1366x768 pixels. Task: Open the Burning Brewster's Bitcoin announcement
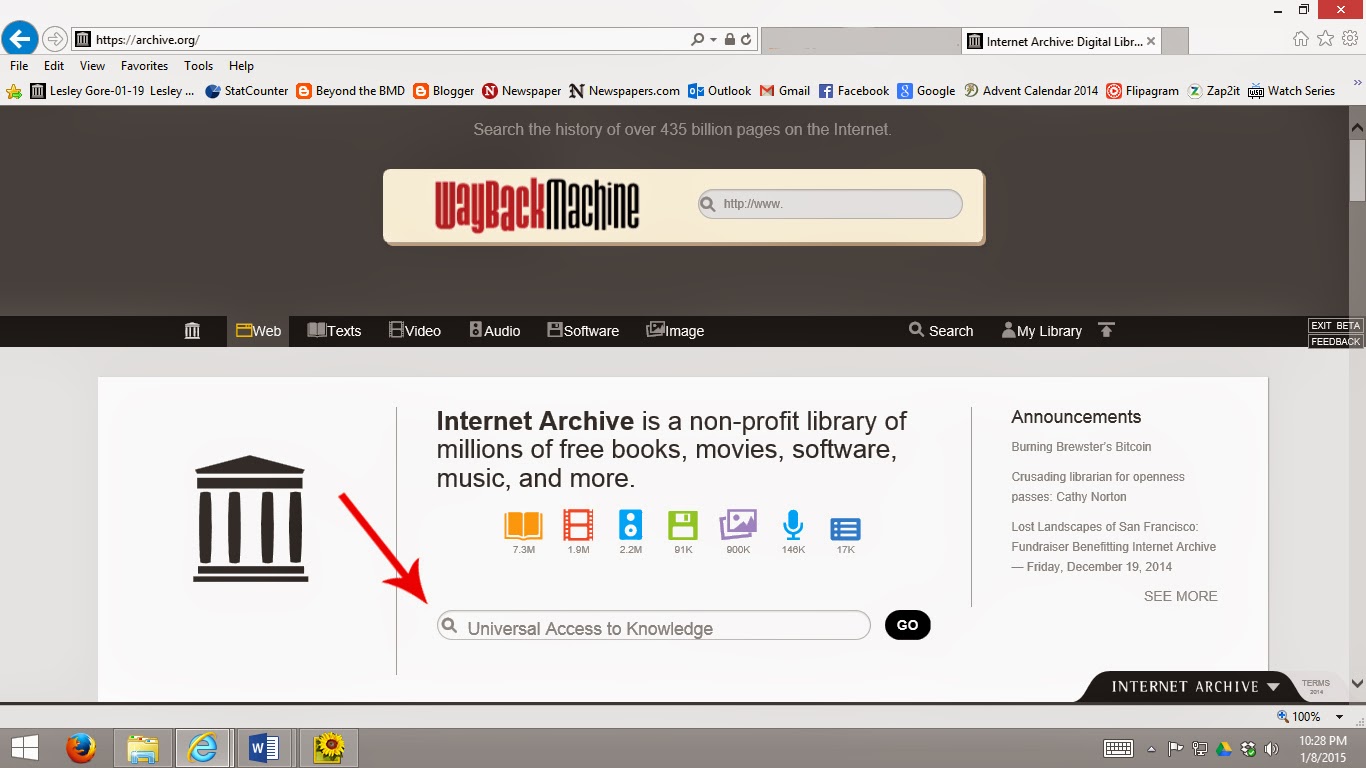[1081, 447]
